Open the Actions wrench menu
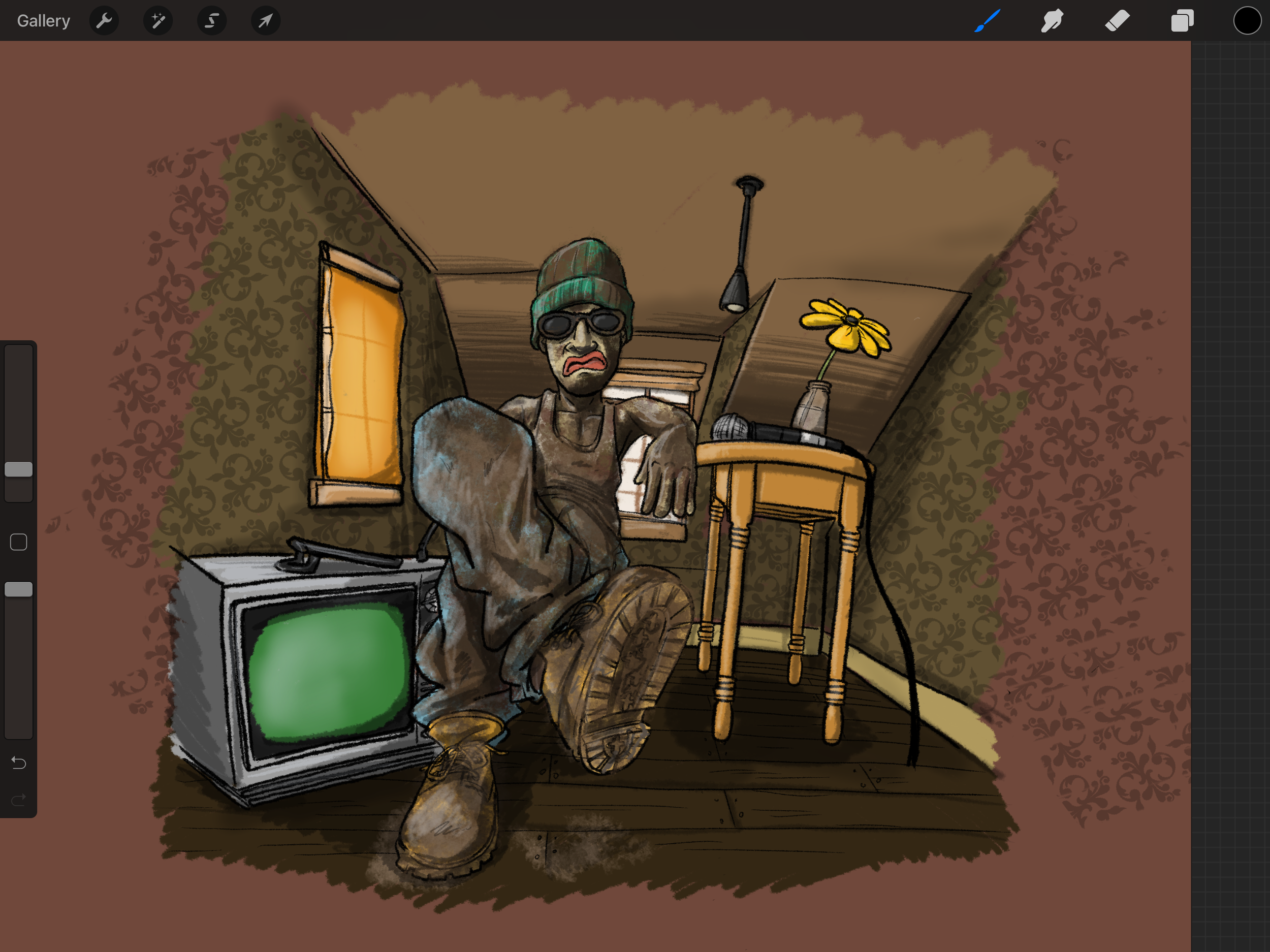 pos(104,21)
